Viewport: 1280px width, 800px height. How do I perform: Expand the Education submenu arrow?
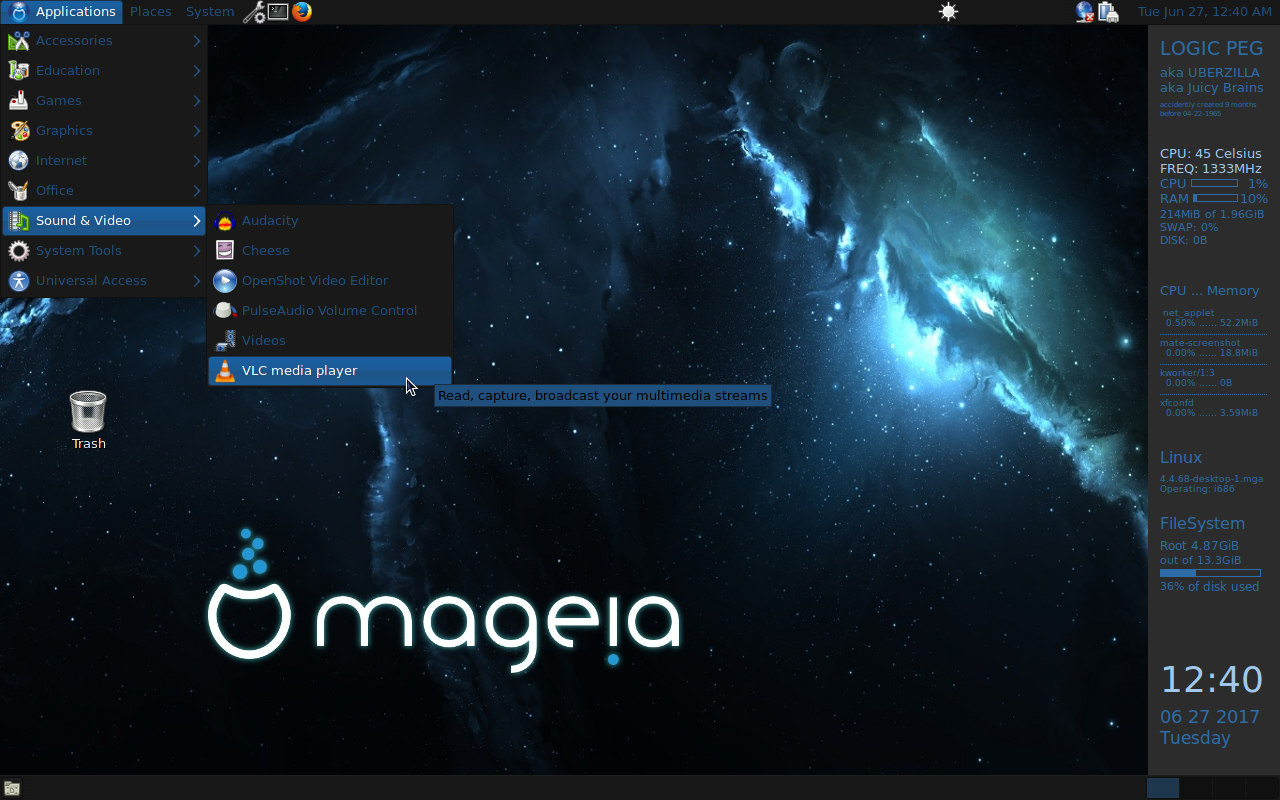[197, 71]
